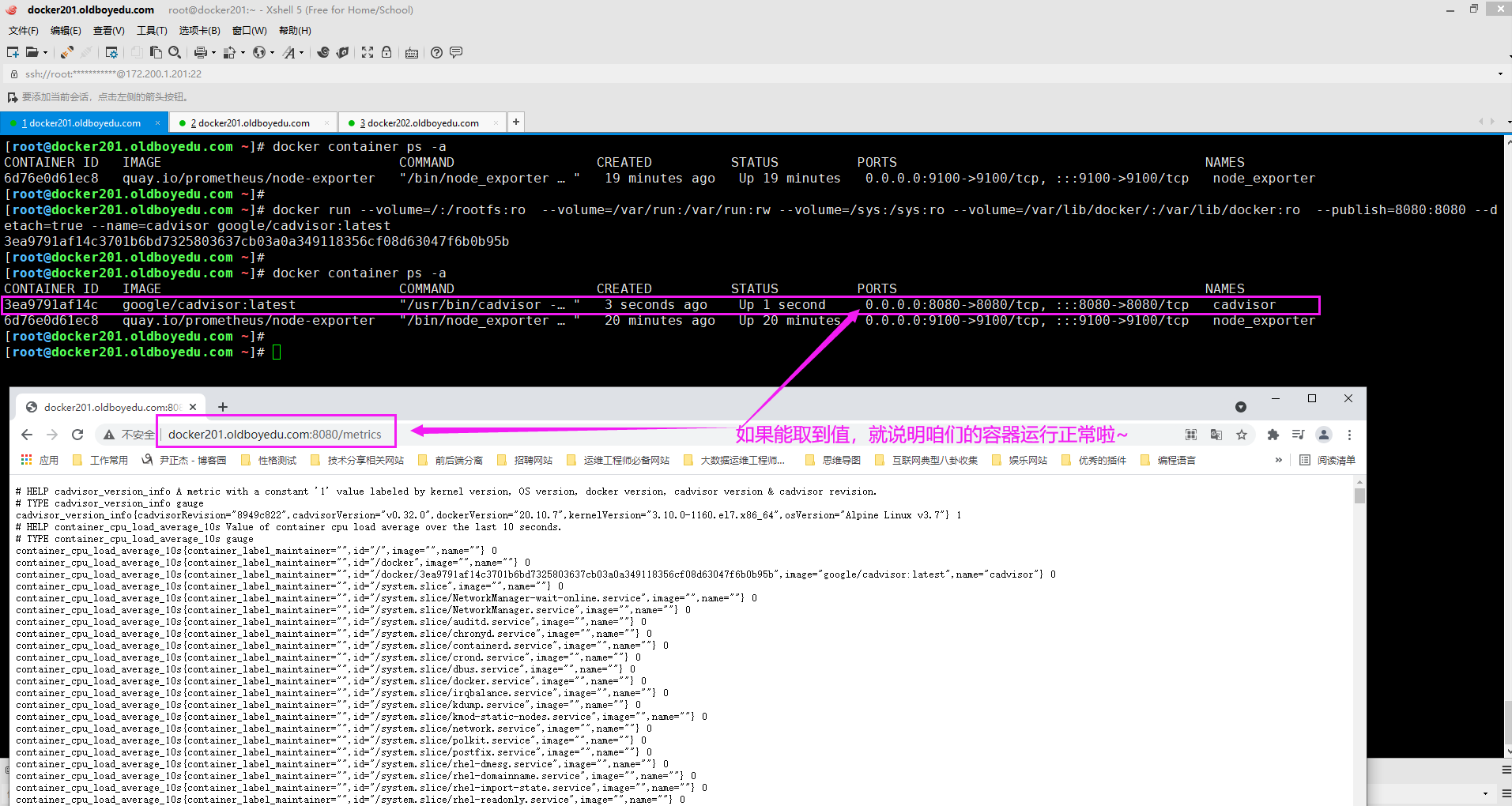Click the Open session folder icon
Viewport: 1512px width, 806px height.
coord(32,52)
